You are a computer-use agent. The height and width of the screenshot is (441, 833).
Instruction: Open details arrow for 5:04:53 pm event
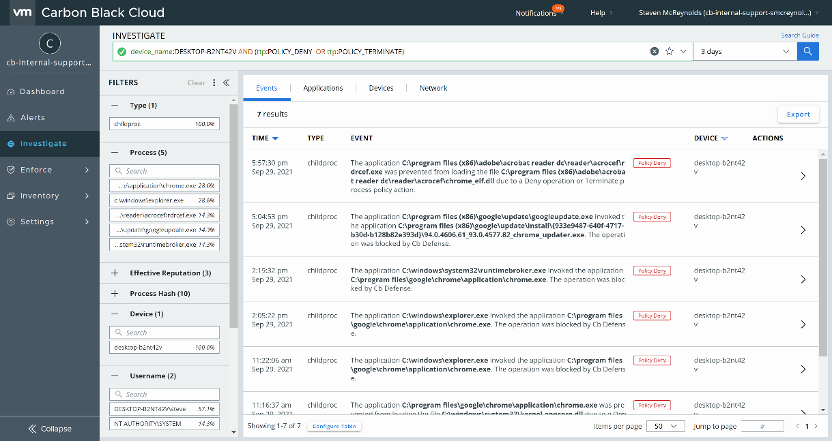[x=803, y=230]
